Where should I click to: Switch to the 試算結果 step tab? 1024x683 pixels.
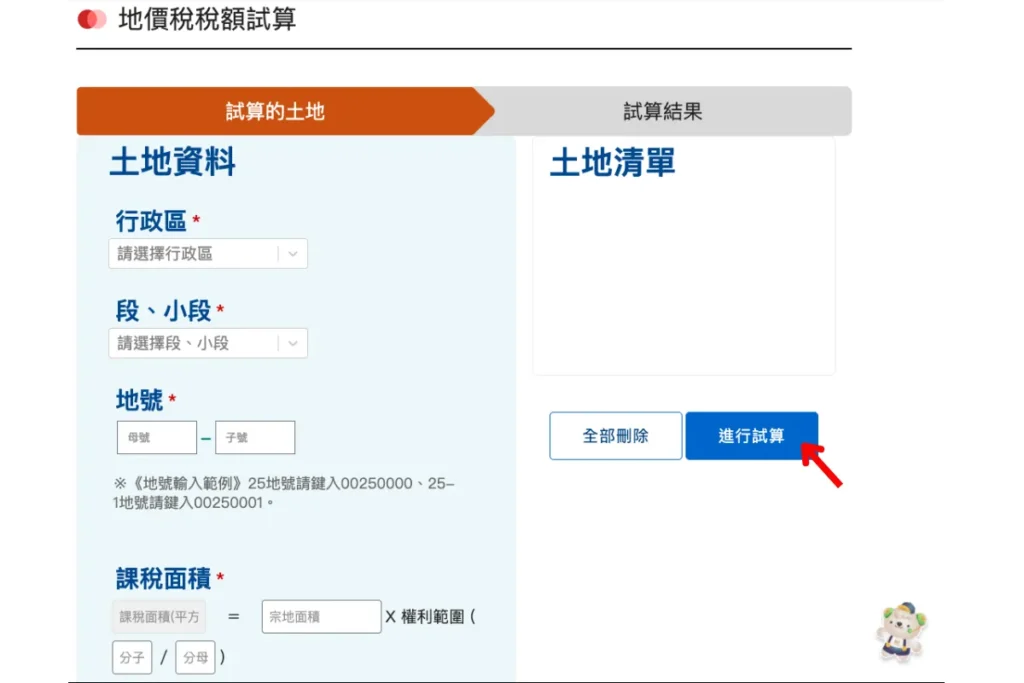(x=663, y=111)
